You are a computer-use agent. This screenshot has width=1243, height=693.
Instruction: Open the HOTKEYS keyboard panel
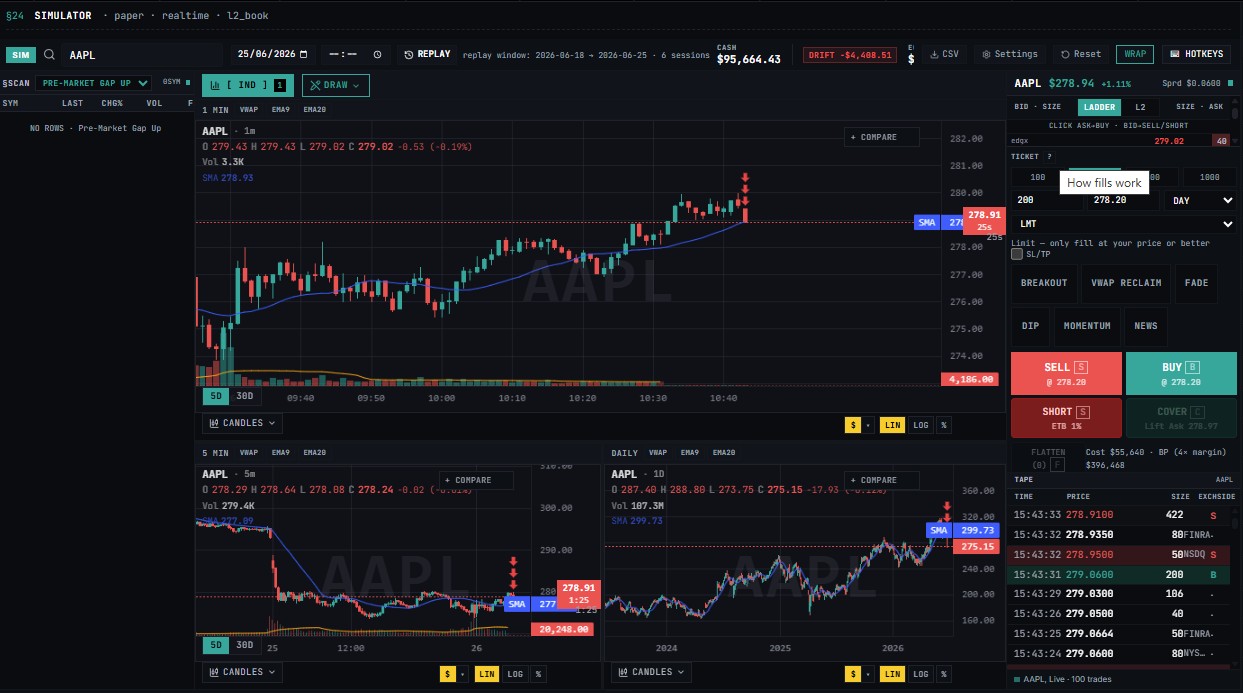[1197, 54]
